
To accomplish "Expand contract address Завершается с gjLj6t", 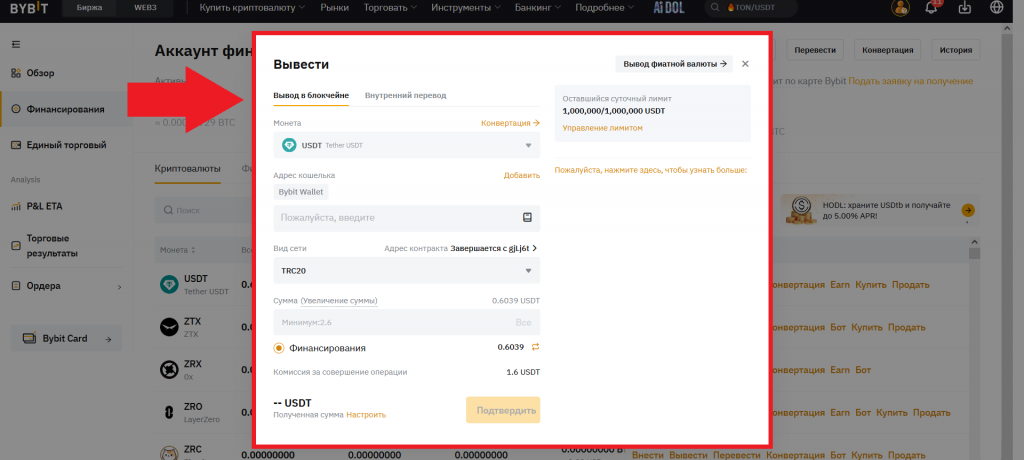I will pyautogui.click(x=494, y=248).
